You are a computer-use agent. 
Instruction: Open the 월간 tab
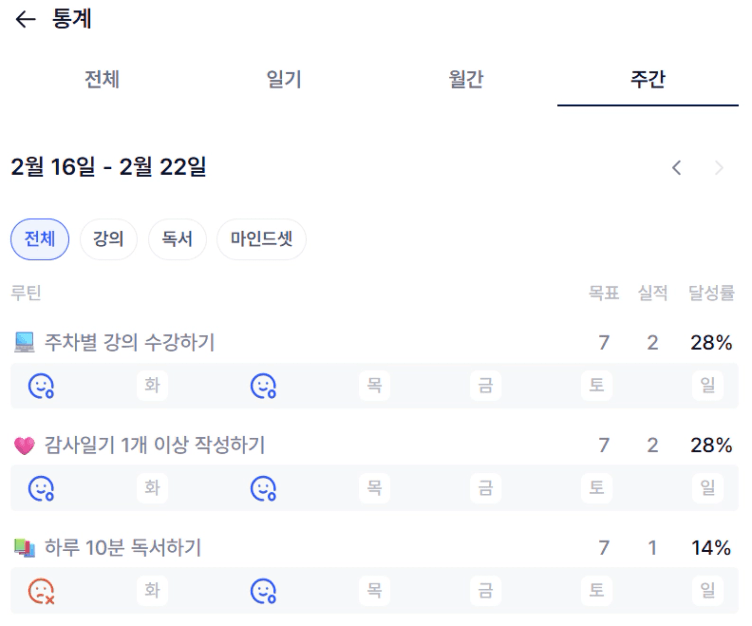pyautogui.click(x=466, y=80)
